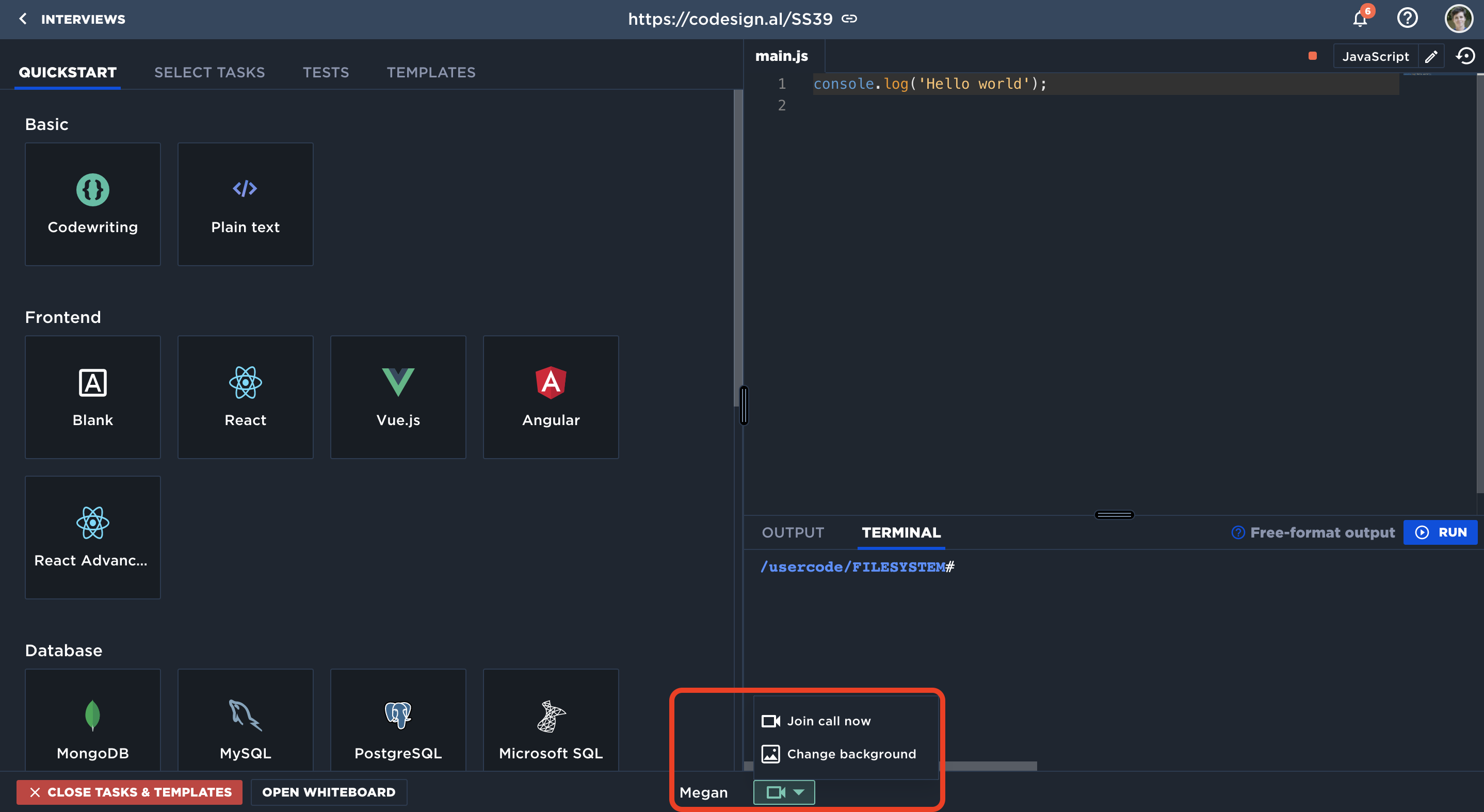1484x812 pixels.
Task: Click the Free-format output label
Action: click(1322, 533)
